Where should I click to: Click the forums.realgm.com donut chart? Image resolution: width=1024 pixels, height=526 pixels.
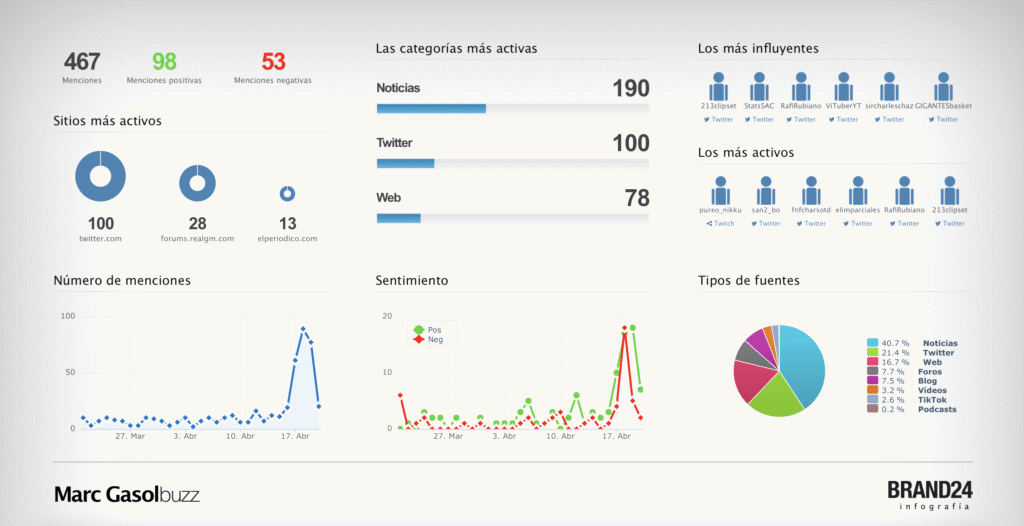198,183
